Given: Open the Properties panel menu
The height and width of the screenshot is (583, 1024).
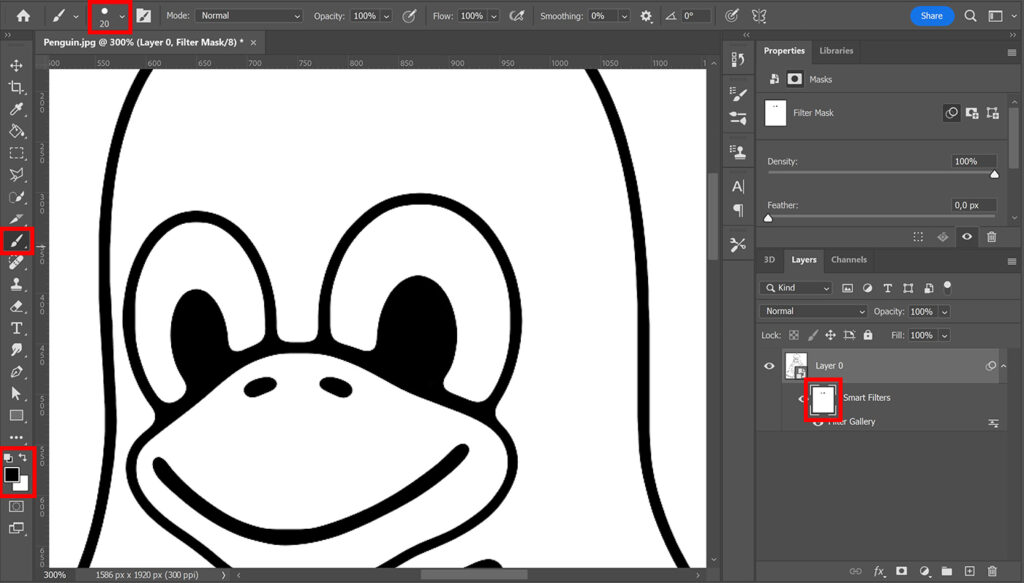Looking at the screenshot, I should (1012, 52).
